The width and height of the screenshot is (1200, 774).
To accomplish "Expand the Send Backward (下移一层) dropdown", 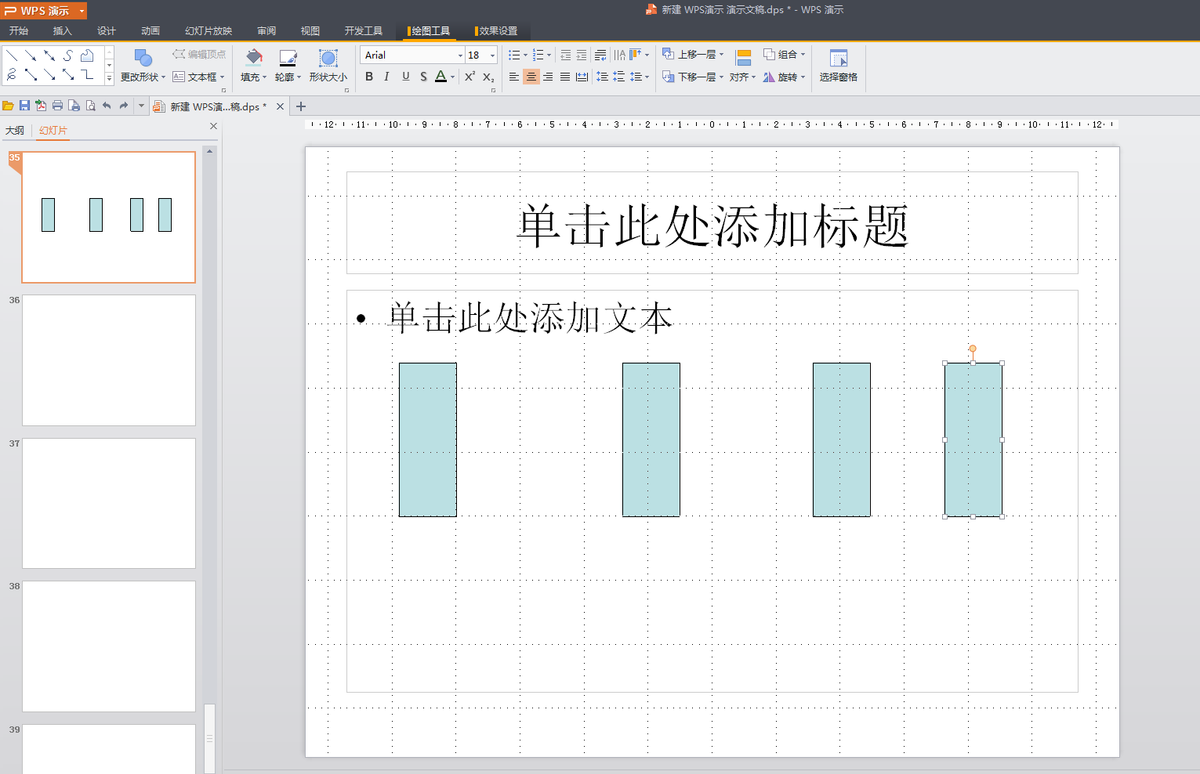I will 721,77.
